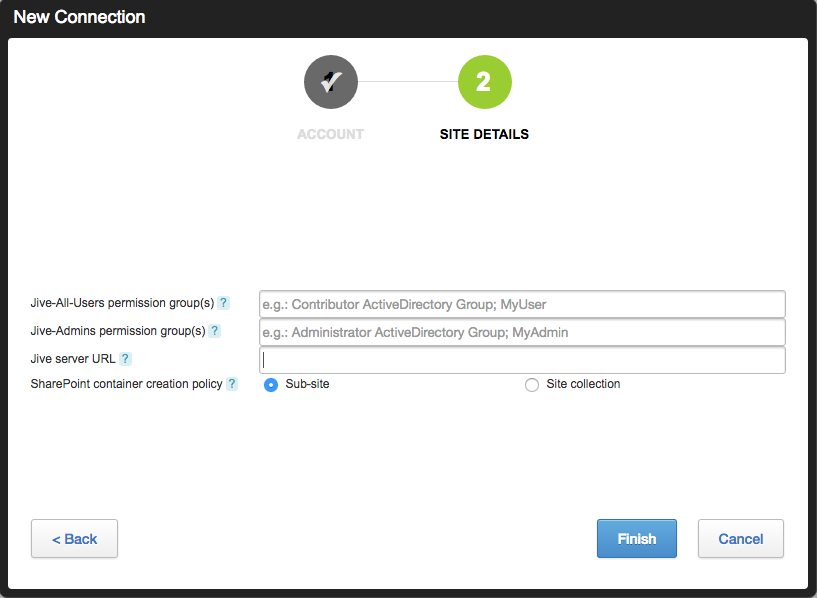Cancel the New Connection dialog
Viewport: 817px width, 598px height.
click(741, 539)
